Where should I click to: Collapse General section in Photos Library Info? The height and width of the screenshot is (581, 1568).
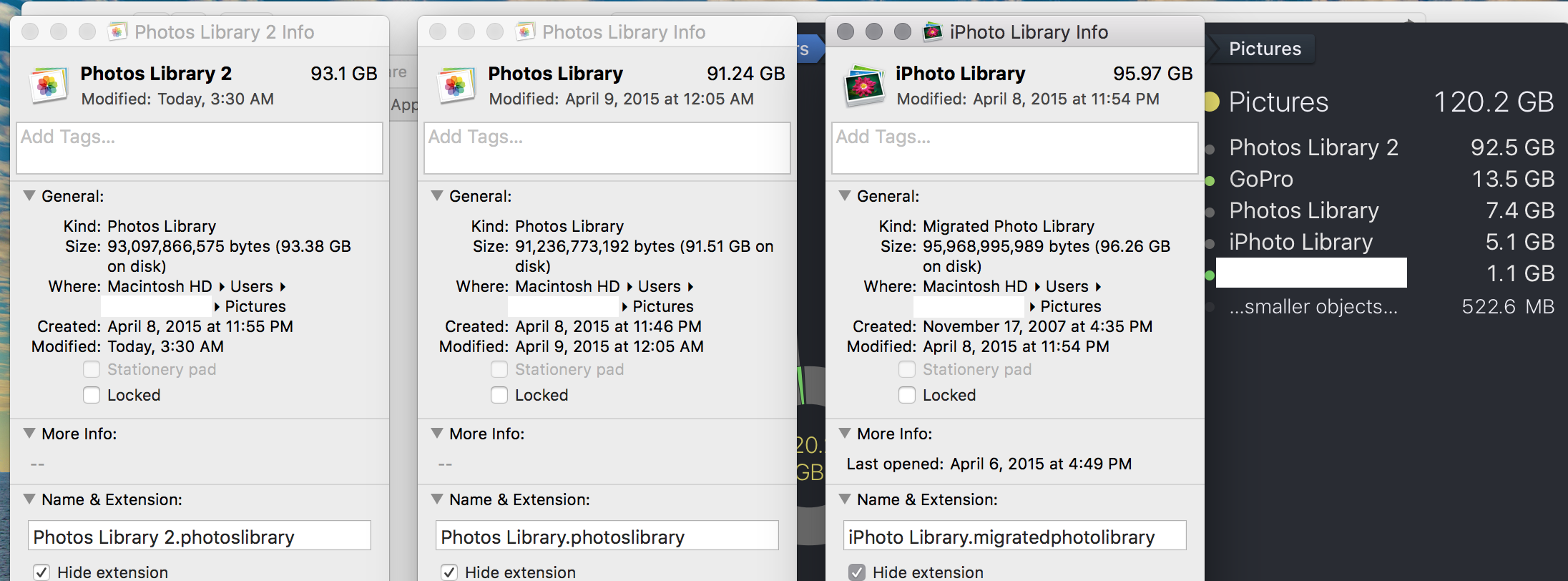pyautogui.click(x=437, y=195)
